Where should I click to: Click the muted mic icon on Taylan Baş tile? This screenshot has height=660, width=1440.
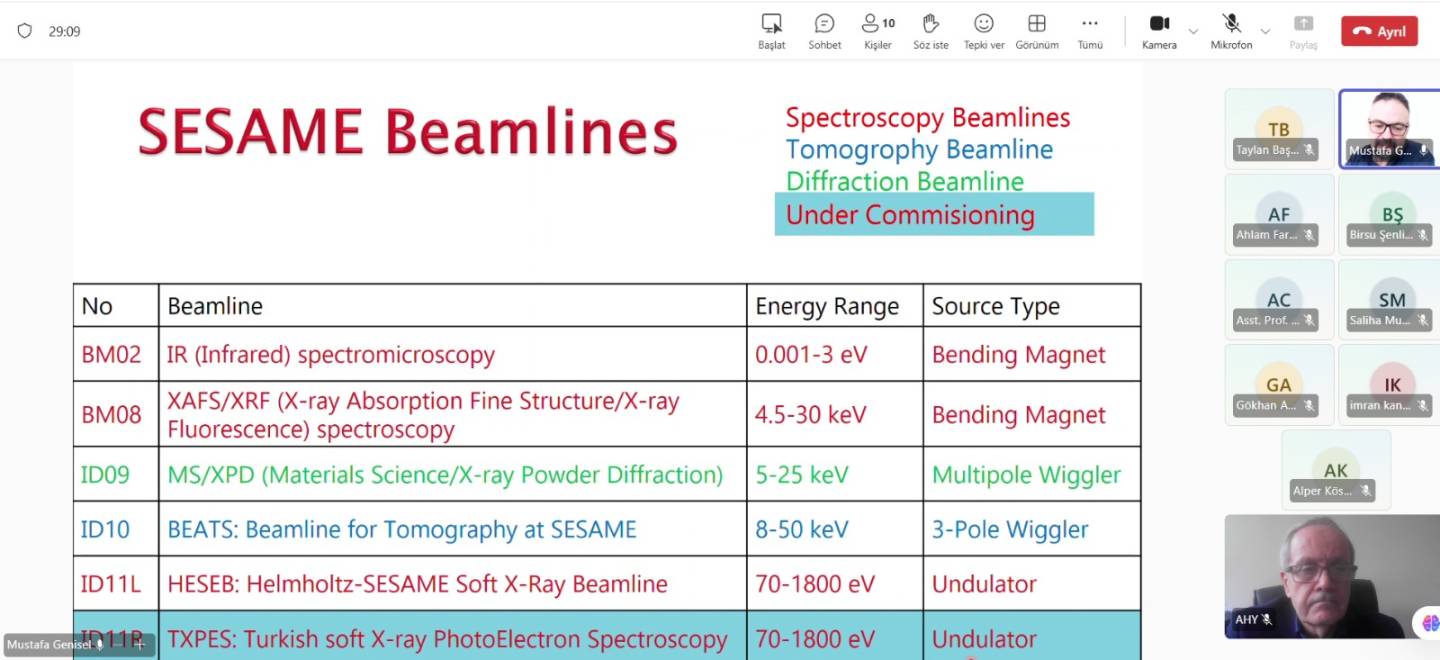pyautogui.click(x=1308, y=150)
